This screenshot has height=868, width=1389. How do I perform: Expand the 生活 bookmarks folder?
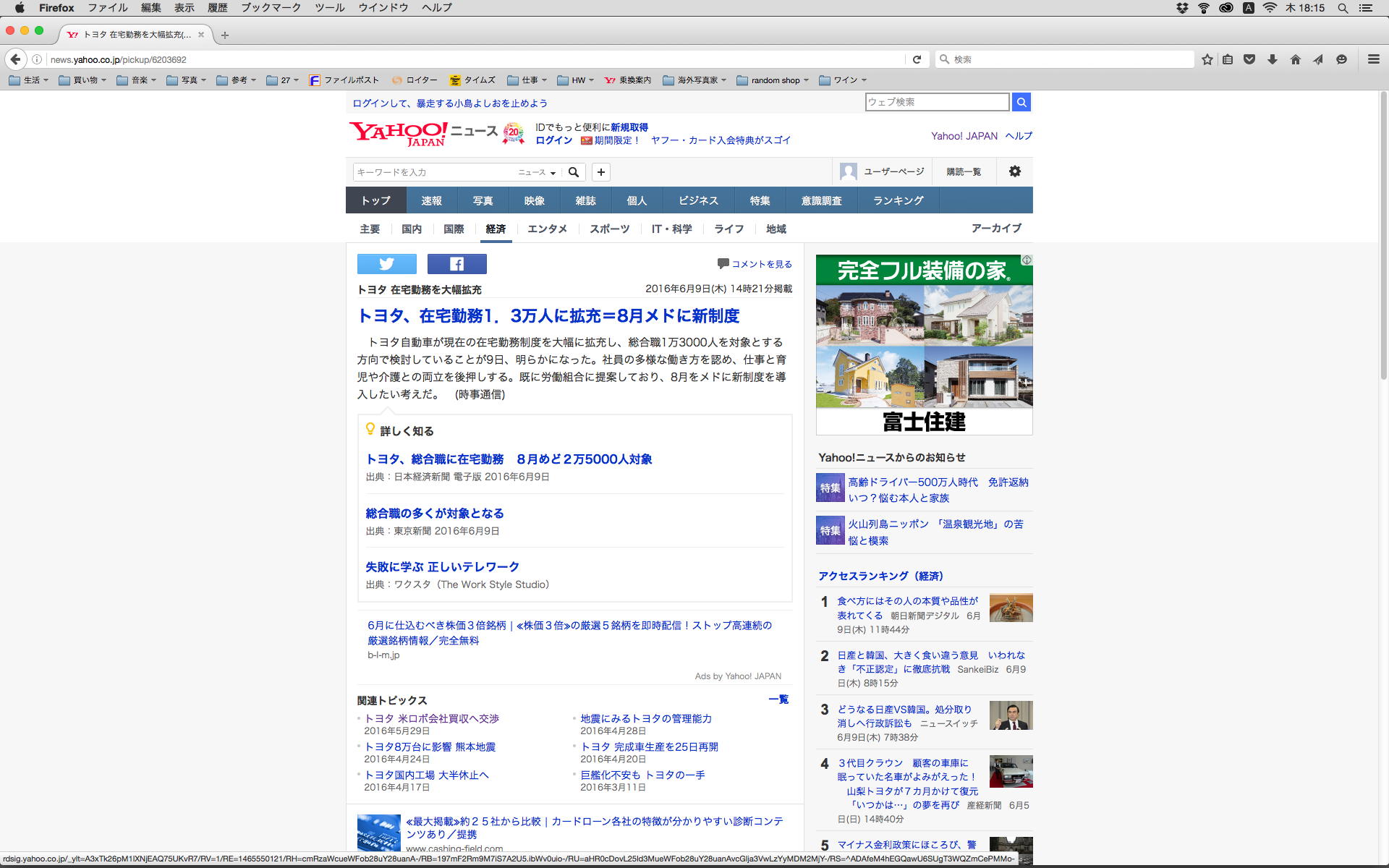click(29, 80)
